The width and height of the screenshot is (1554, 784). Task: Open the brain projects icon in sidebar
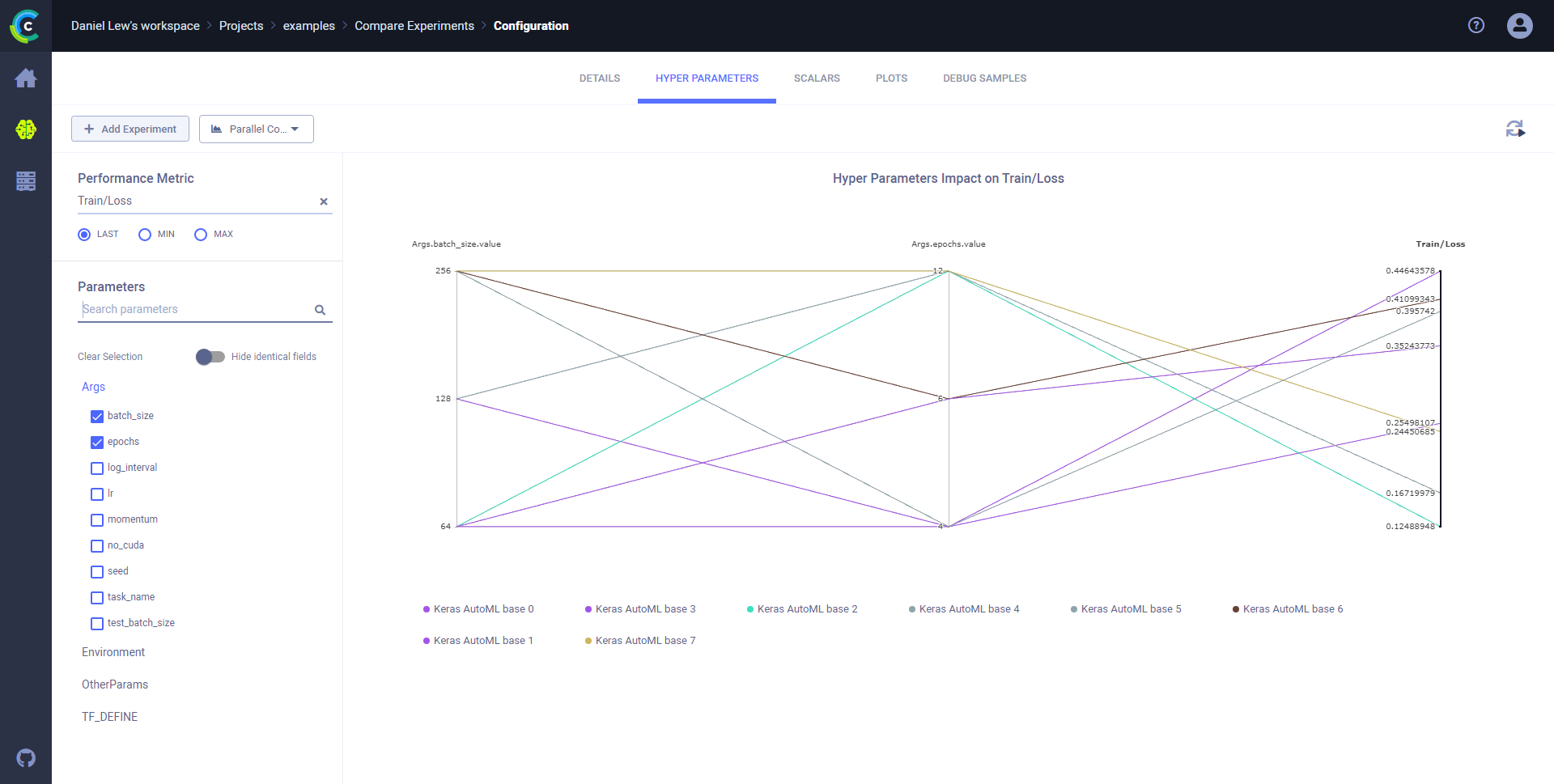coord(26,129)
